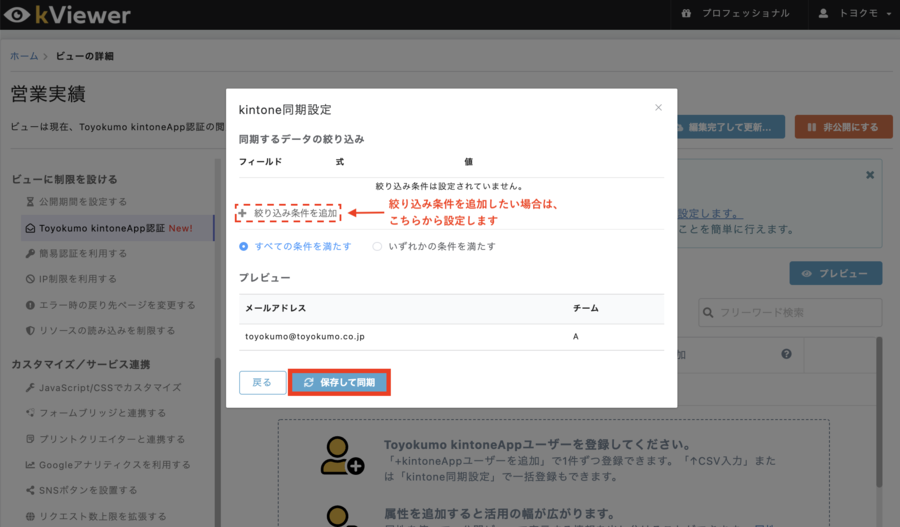Click the user avatar icon in header

(x=823, y=13)
